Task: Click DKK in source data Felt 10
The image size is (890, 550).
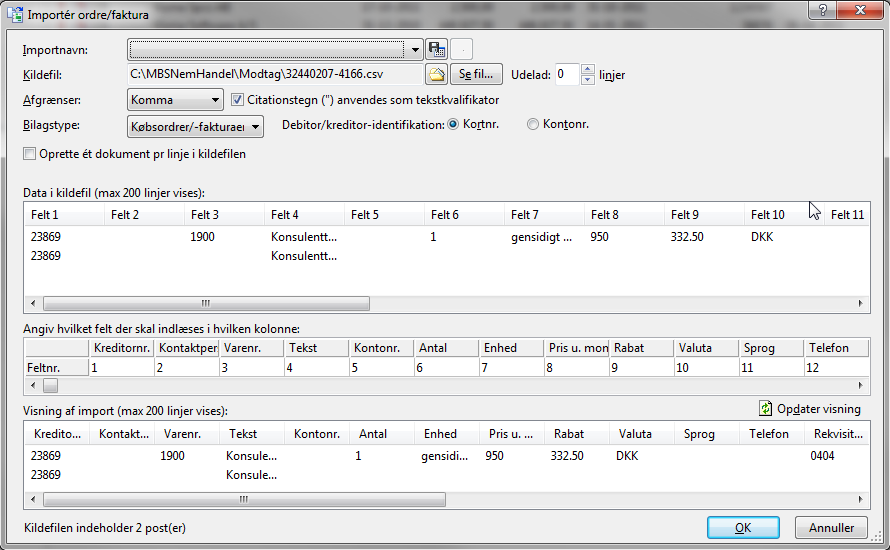Action: 762,237
